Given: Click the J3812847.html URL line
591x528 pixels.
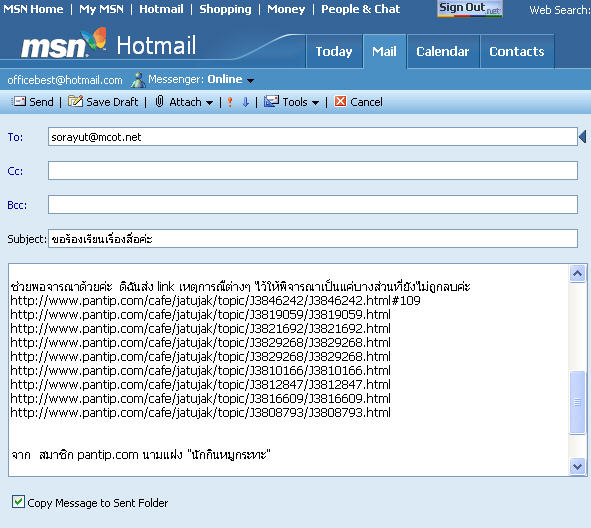Looking at the screenshot, I should point(200,384).
